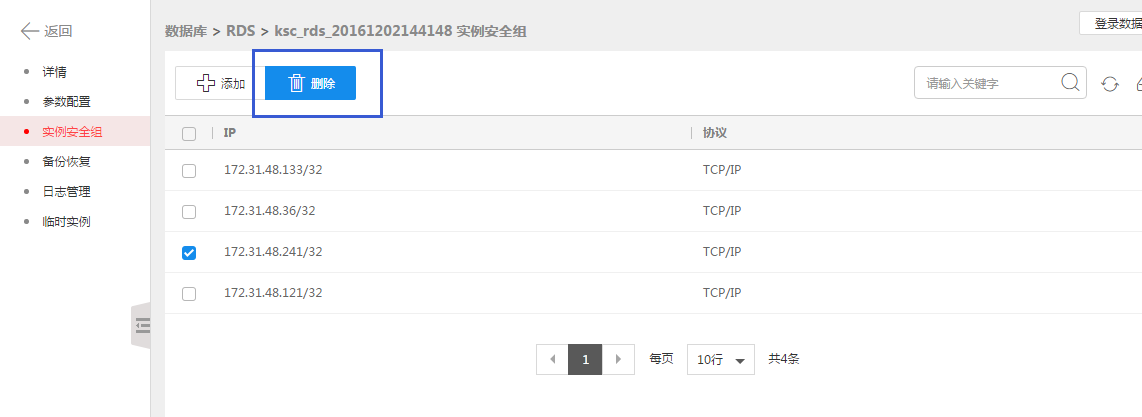Click the magnifier search icon
Screen dimensions: 1142x417
tap(1070, 83)
